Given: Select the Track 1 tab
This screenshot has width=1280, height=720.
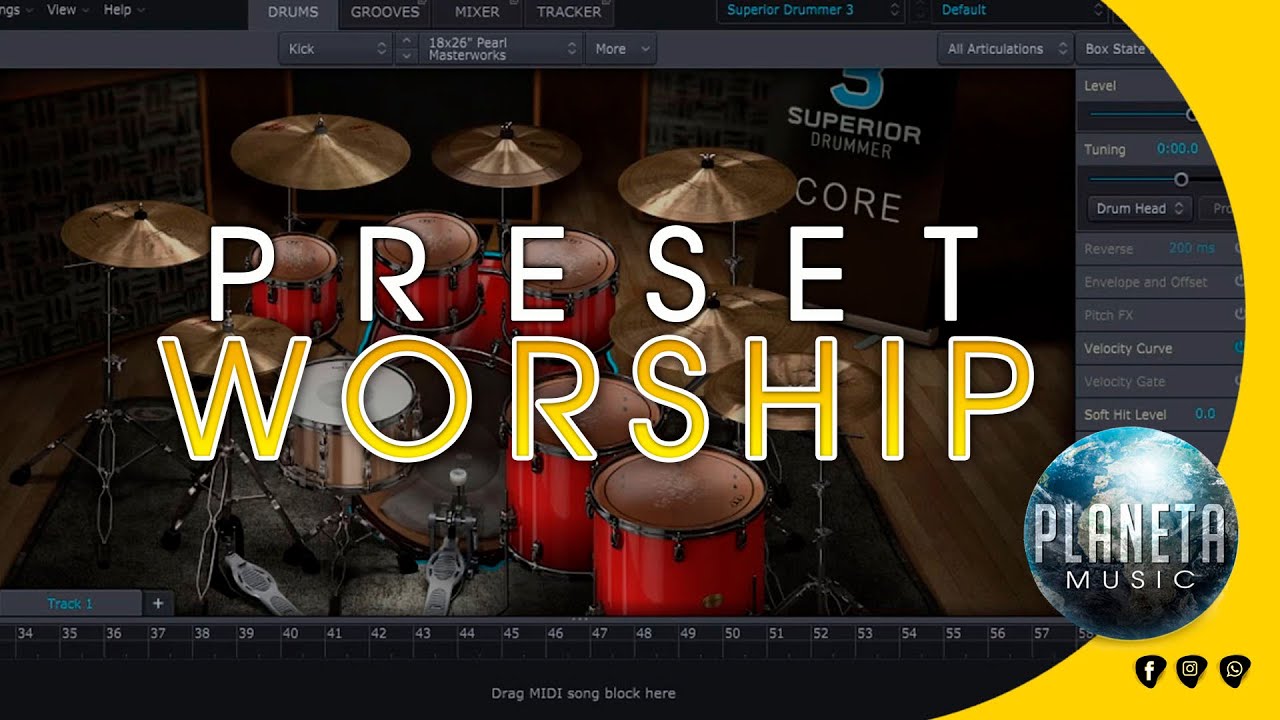Looking at the screenshot, I should click(70, 603).
